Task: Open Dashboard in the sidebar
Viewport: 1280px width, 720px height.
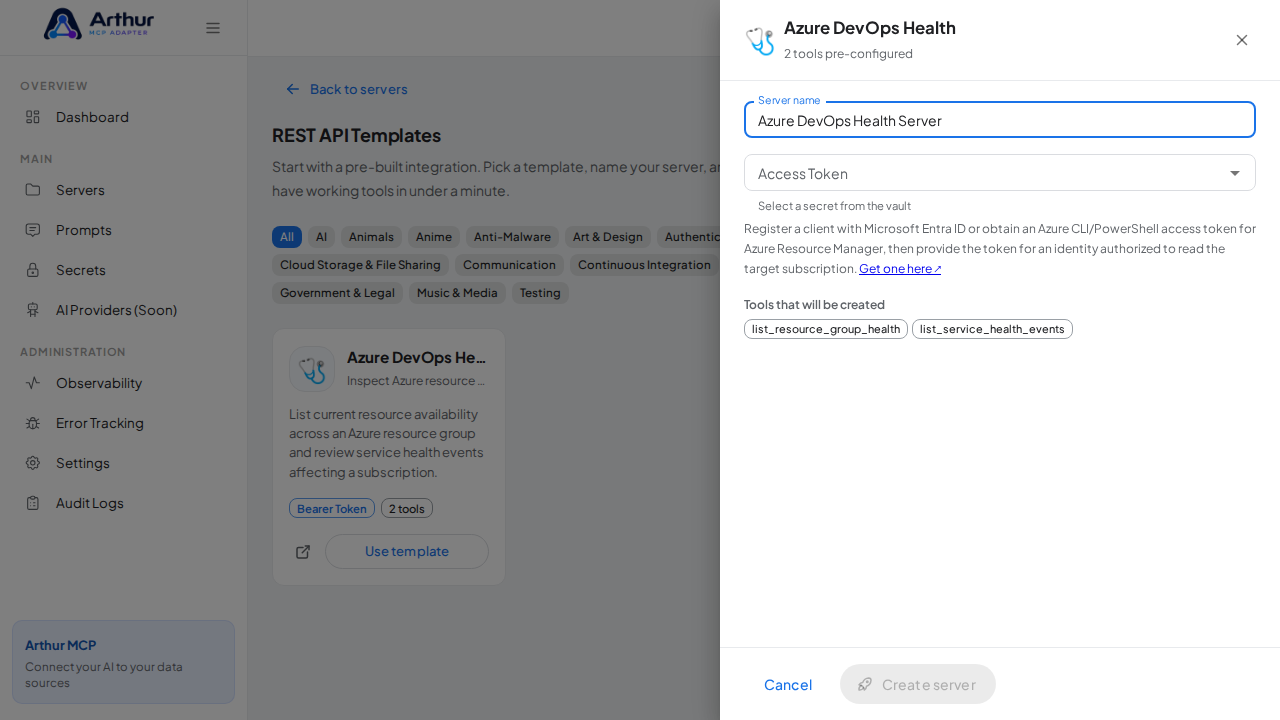Action: (x=124, y=117)
